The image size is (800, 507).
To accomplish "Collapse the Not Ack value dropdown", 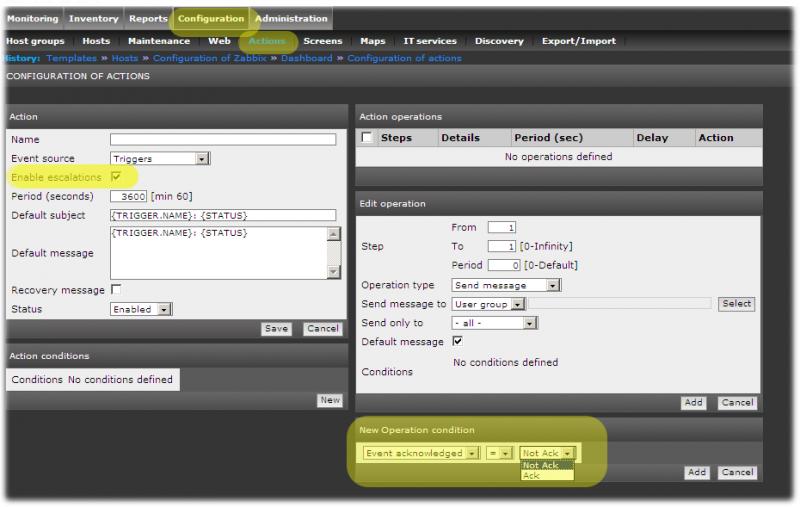I will tap(547, 453).
